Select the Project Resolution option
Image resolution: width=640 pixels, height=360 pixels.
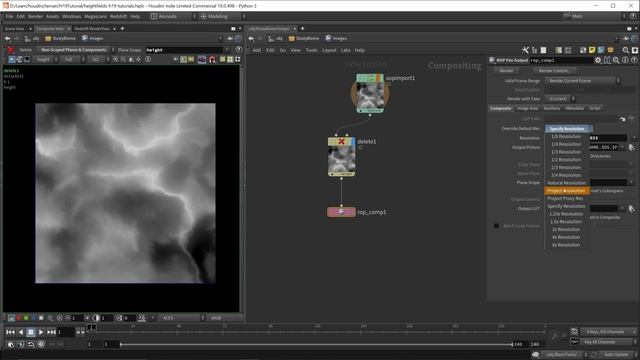[567, 191]
